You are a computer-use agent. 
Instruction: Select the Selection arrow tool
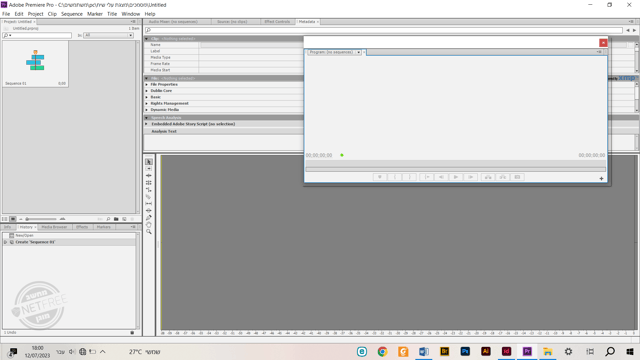point(149,162)
